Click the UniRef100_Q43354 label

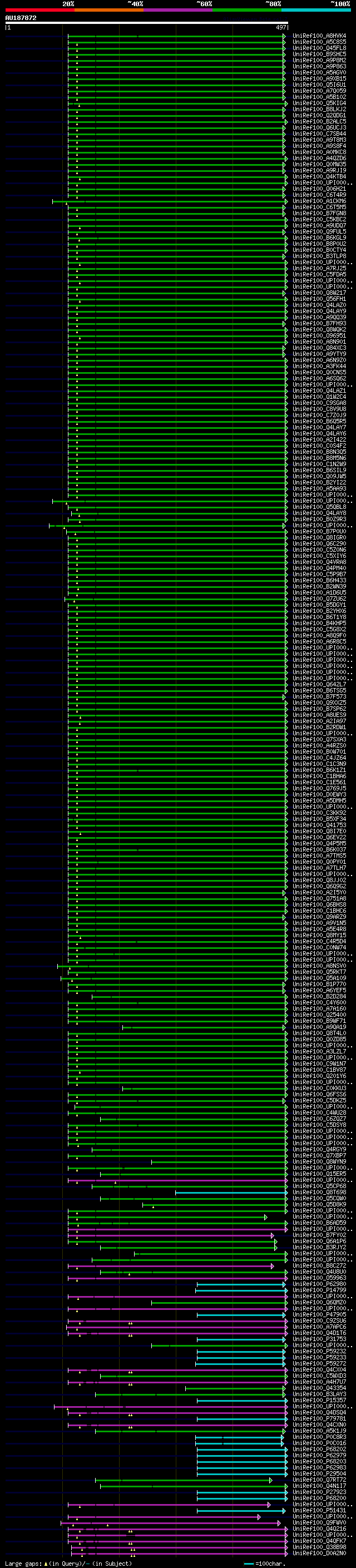319,1388
